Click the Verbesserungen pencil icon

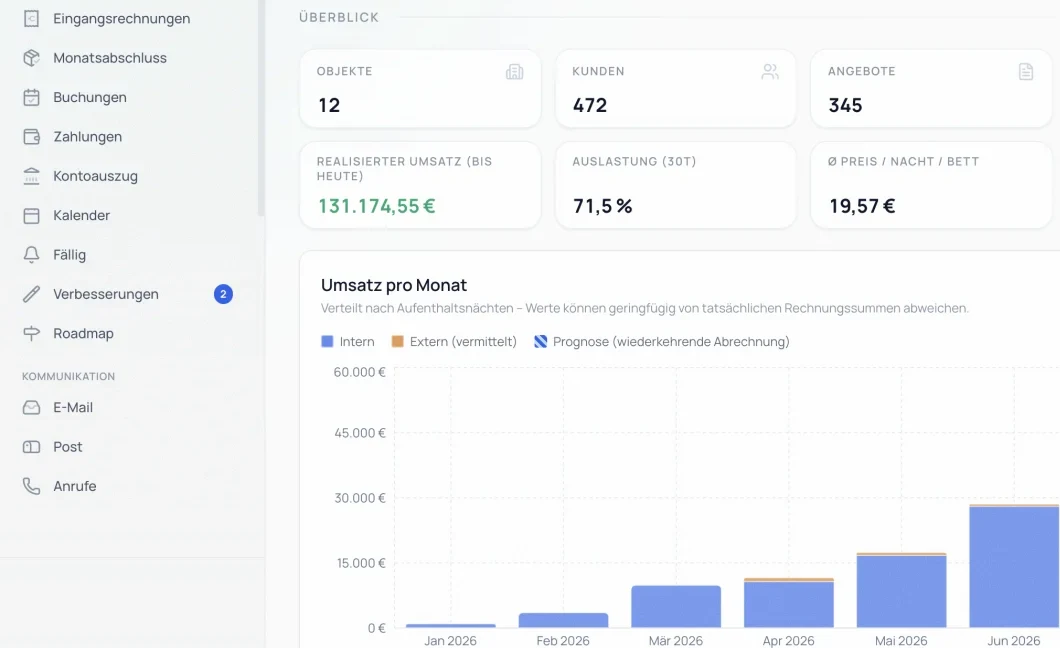click(31, 294)
